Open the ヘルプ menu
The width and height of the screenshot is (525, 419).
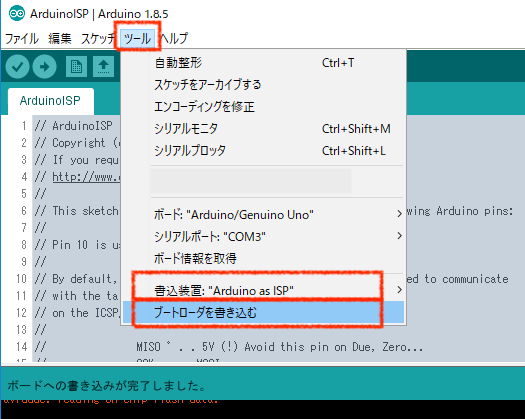[x=174, y=39]
